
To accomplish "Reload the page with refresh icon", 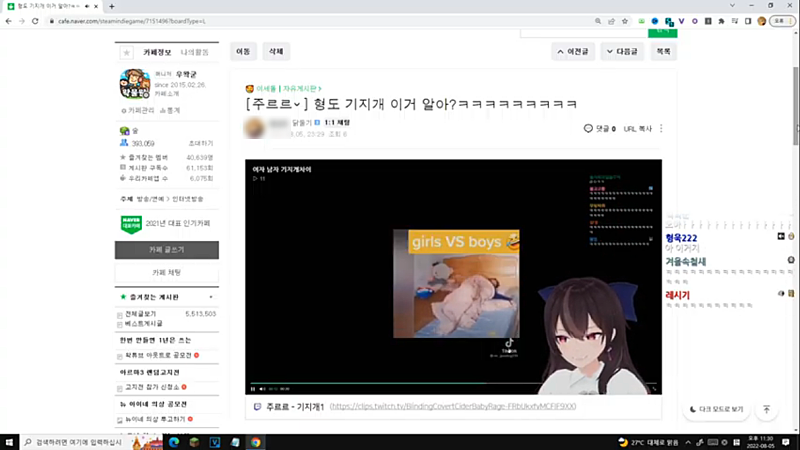I will click(x=35, y=21).
